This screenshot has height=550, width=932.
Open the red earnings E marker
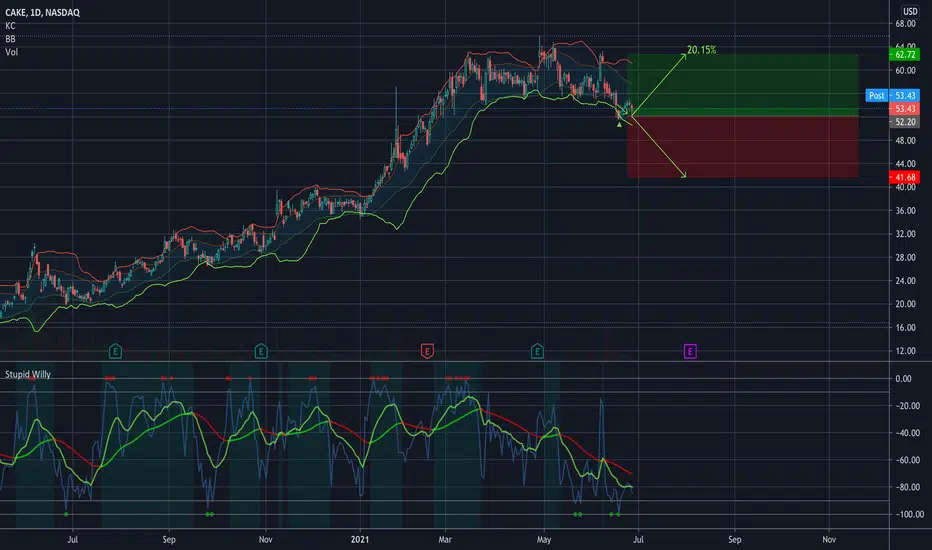pos(427,351)
